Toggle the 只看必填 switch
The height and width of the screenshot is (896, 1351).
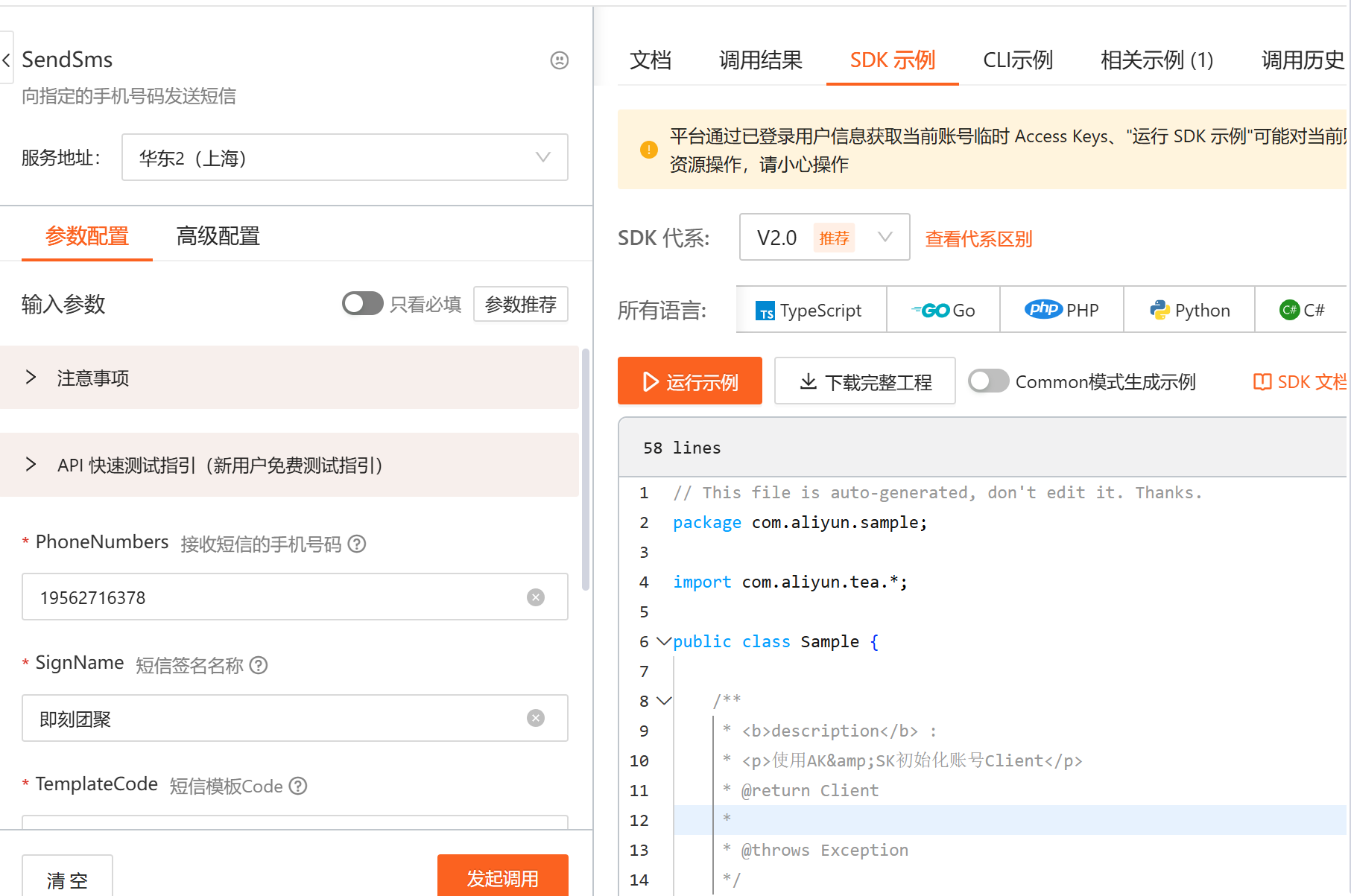click(362, 304)
